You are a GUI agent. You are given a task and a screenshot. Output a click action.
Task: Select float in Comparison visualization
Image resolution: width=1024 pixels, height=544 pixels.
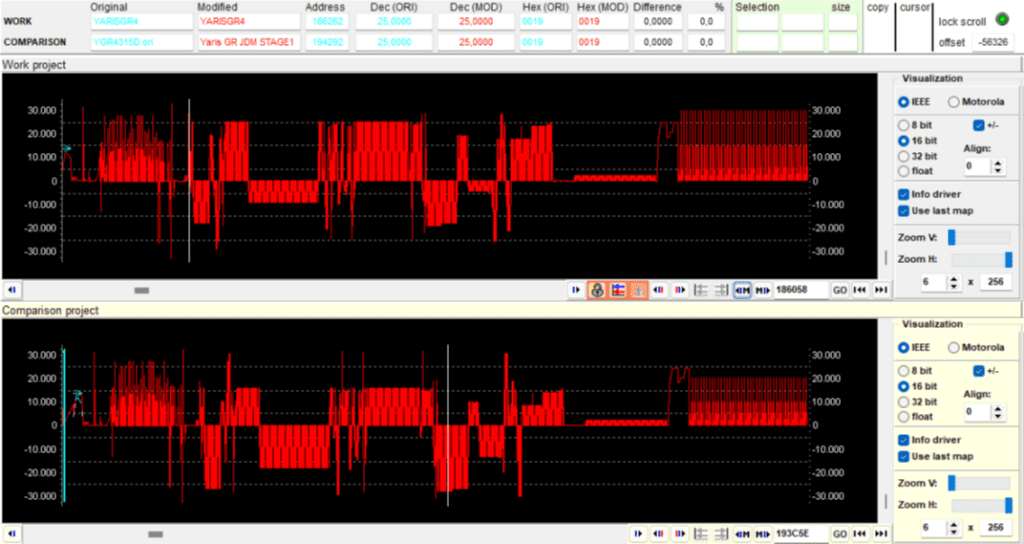click(904, 417)
